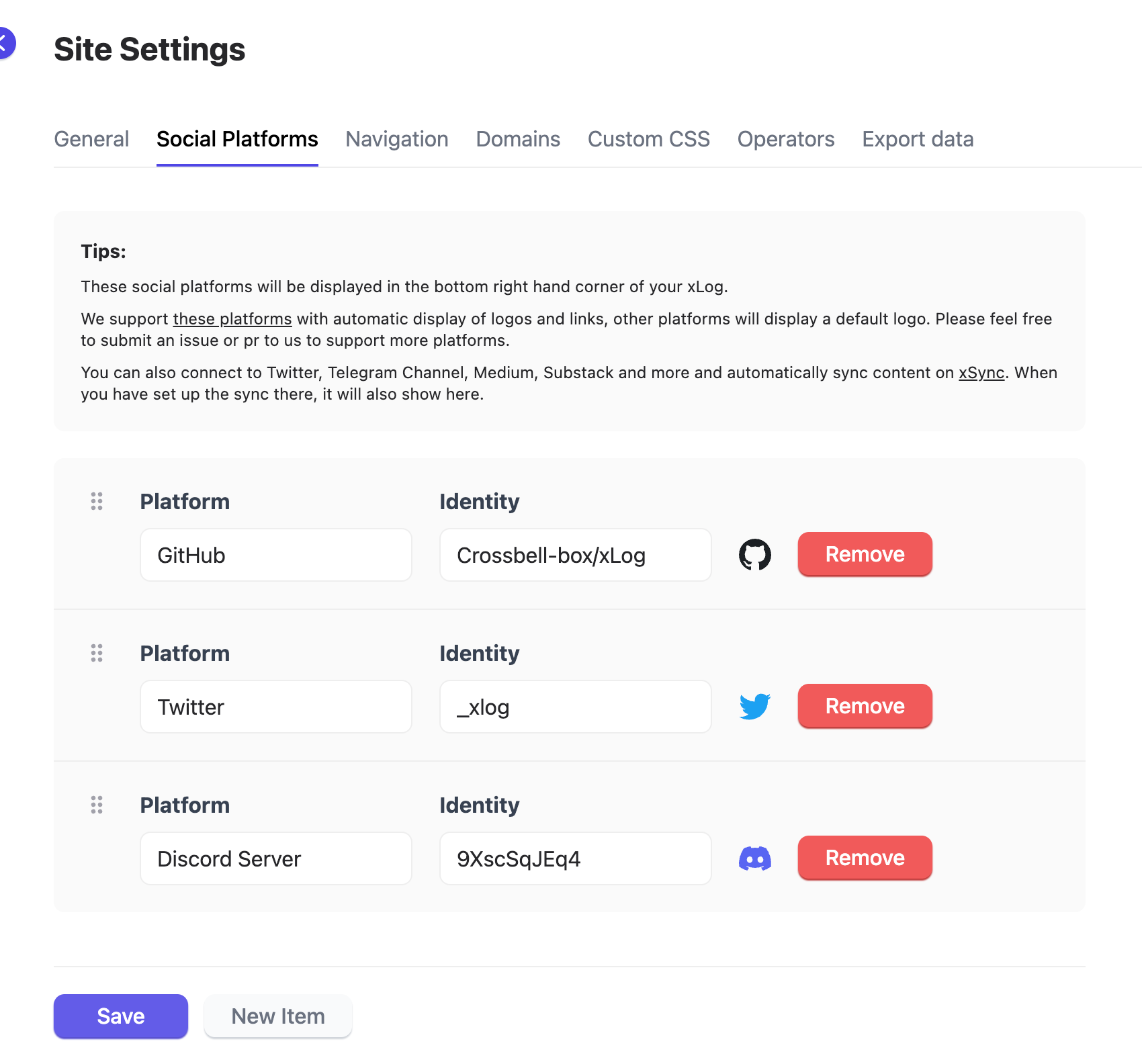Add a New Item row
1142x1064 pixels.
pos(278,1016)
